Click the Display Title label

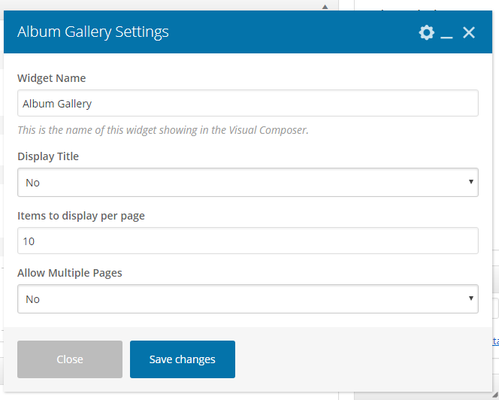(x=48, y=156)
